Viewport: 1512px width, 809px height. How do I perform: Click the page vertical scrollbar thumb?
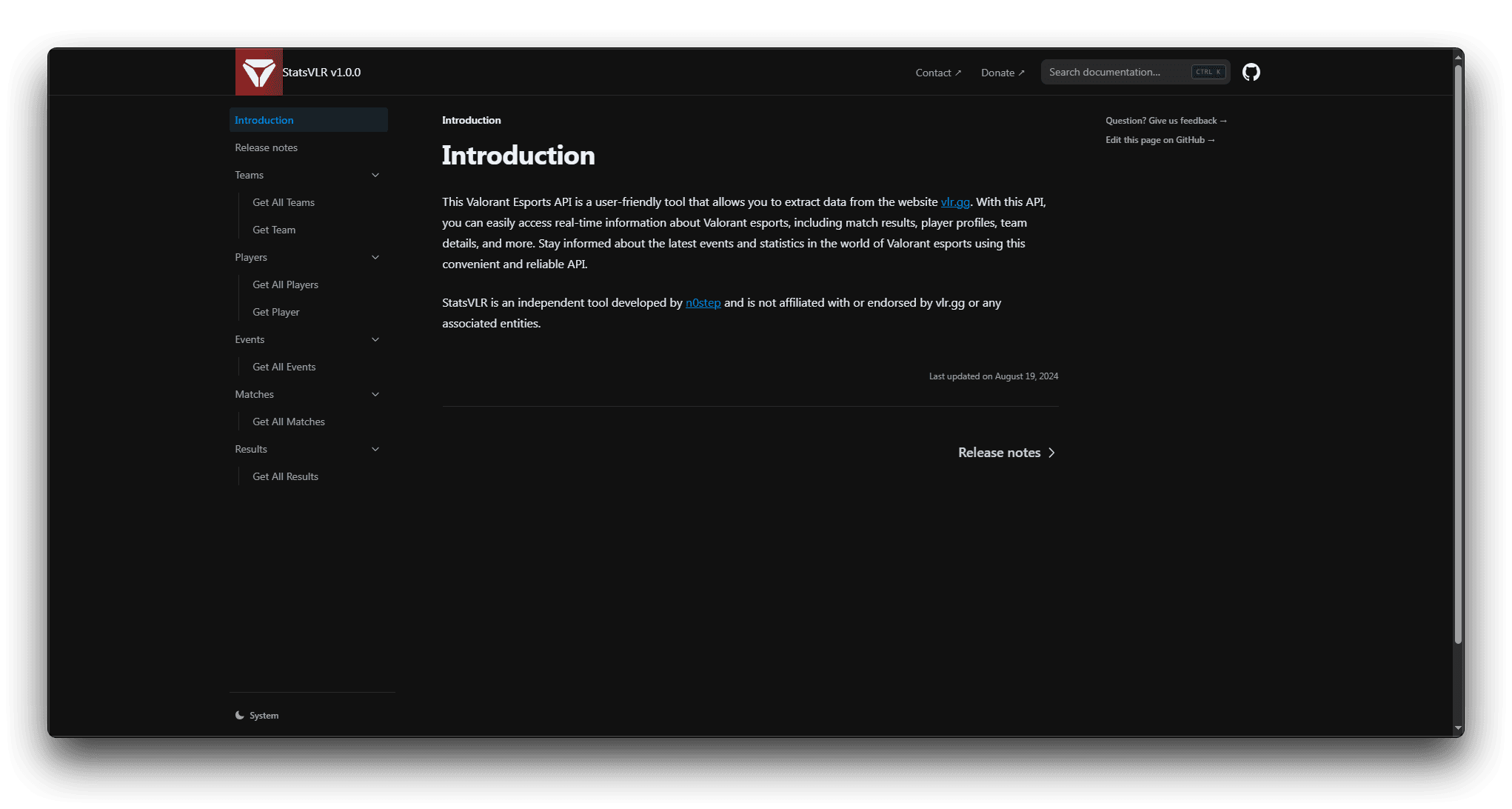[x=1458, y=354]
